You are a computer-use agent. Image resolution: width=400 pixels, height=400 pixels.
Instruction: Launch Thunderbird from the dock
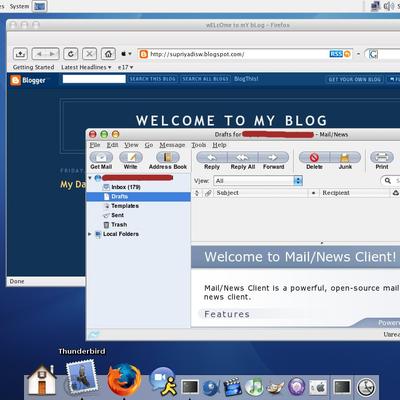[x=82, y=377]
